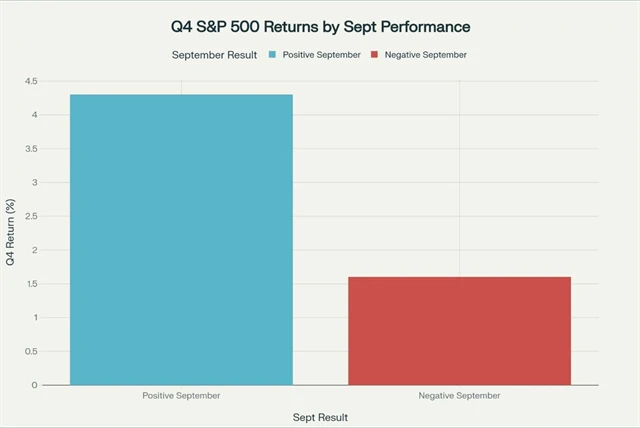This screenshot has height=428, width=640.
Task: Click the 2.5 y-axis tick label
Action: [x=31, y=216]
